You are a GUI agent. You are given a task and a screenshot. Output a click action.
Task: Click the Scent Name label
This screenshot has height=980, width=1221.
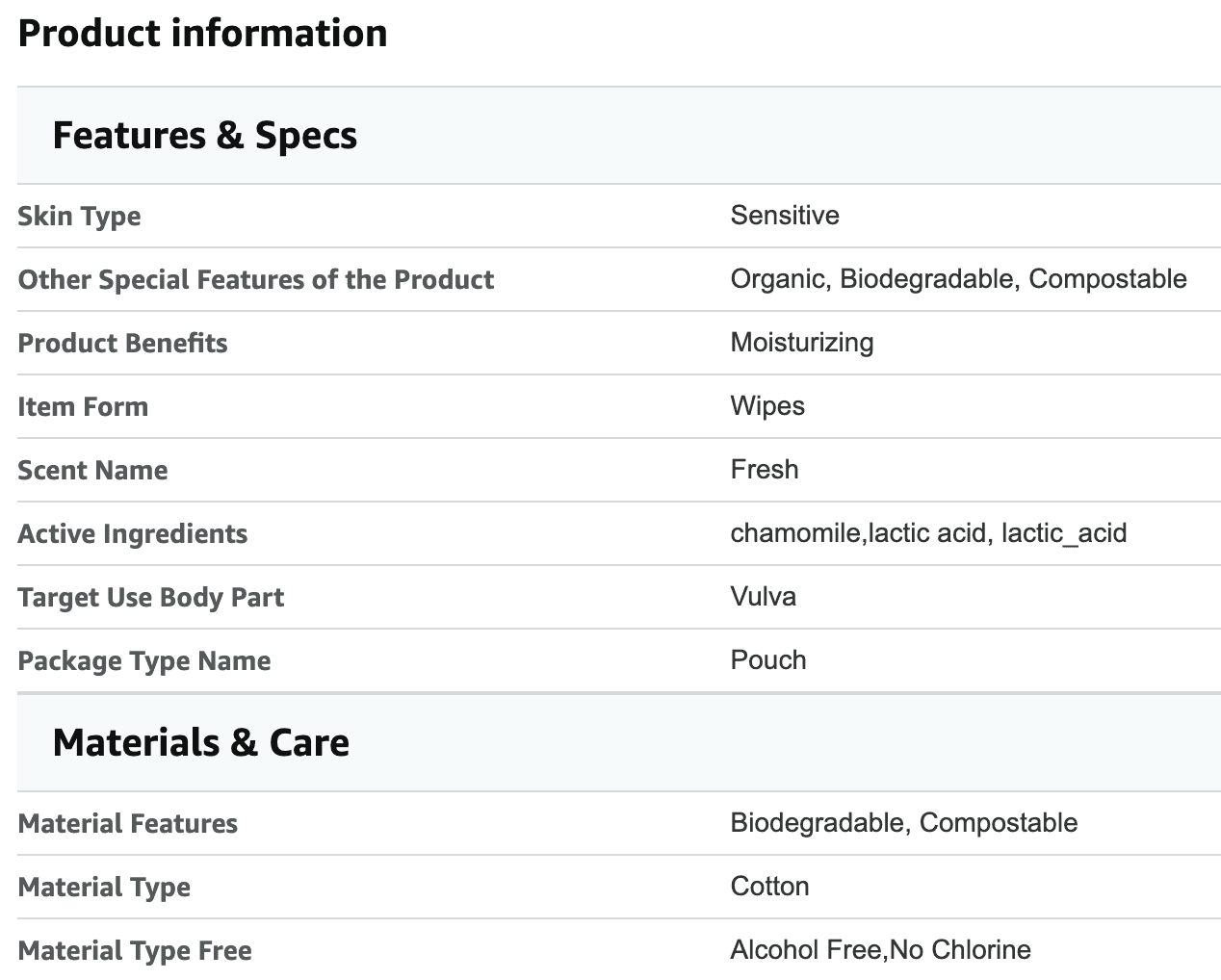pyautogui.click(x=92, y=470)
